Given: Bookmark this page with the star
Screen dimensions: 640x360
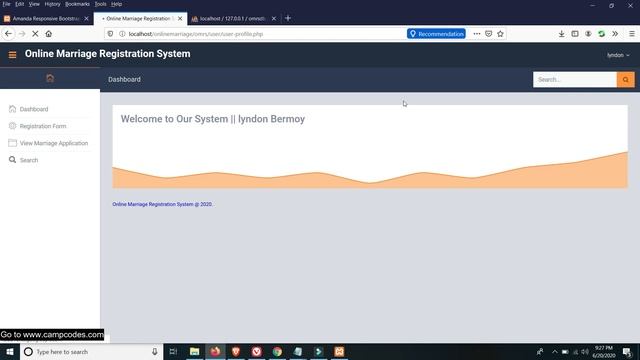Looking at the screenshot, I should pos(500,34).
